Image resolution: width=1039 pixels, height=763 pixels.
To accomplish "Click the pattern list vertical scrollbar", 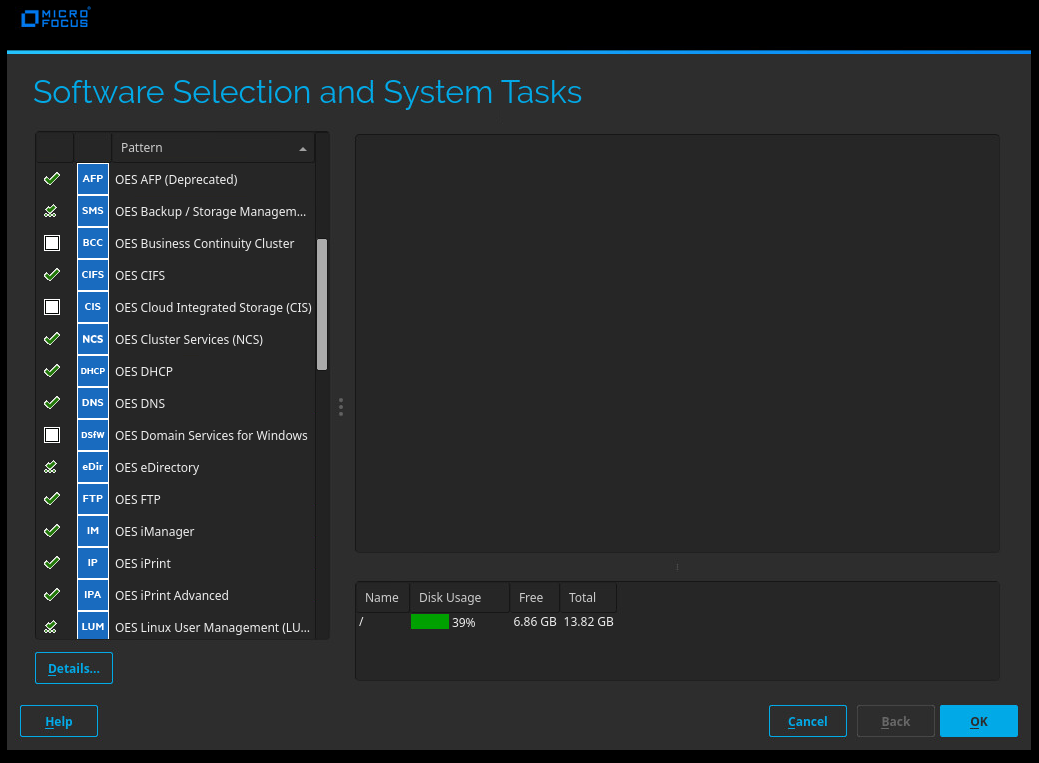I will 322,305.
